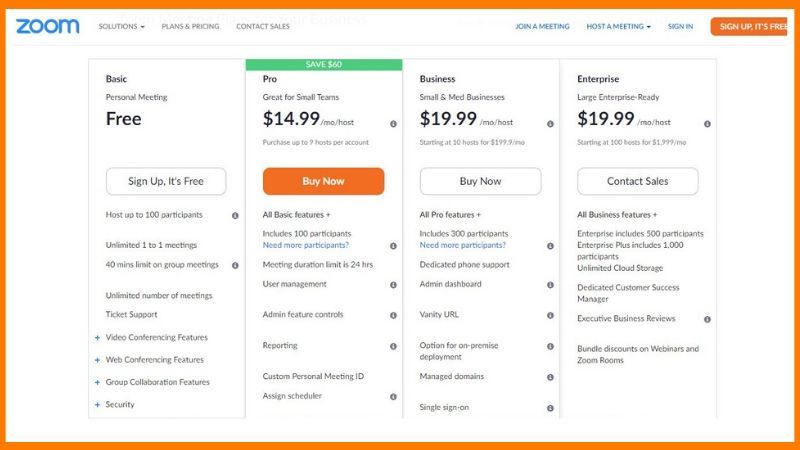This screenshot has height=450, width=800.
Task: Click info icon beside Business $19.99 price
Action: pos(550,124)
